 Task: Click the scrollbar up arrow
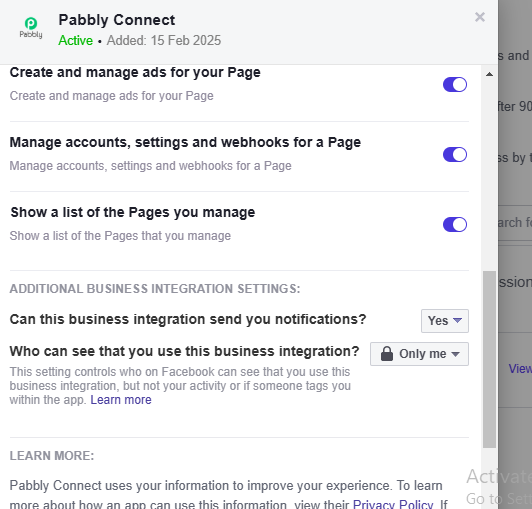tap(489, 74)
